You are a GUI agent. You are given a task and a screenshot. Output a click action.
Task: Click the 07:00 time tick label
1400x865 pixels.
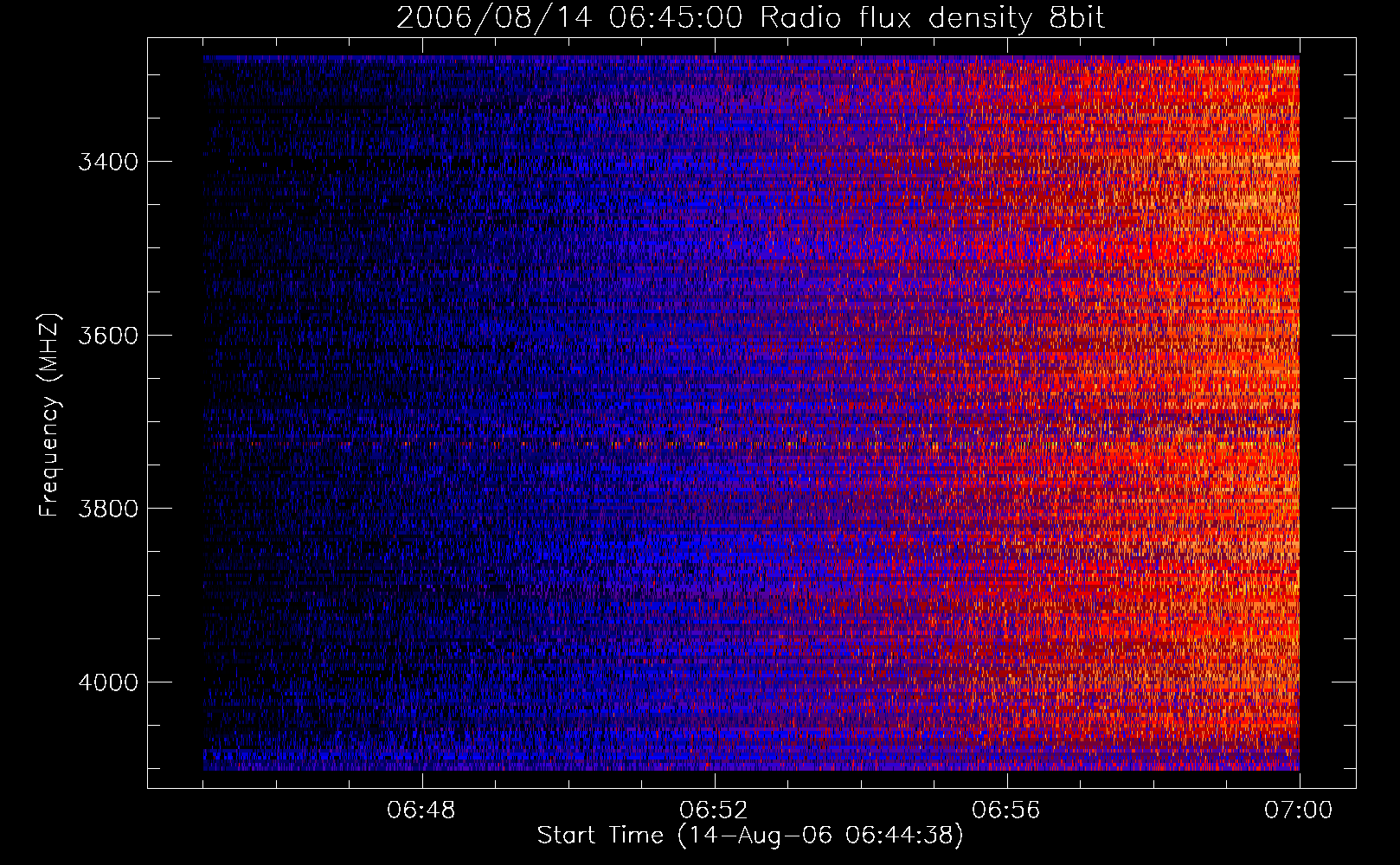click(1299, 811)
